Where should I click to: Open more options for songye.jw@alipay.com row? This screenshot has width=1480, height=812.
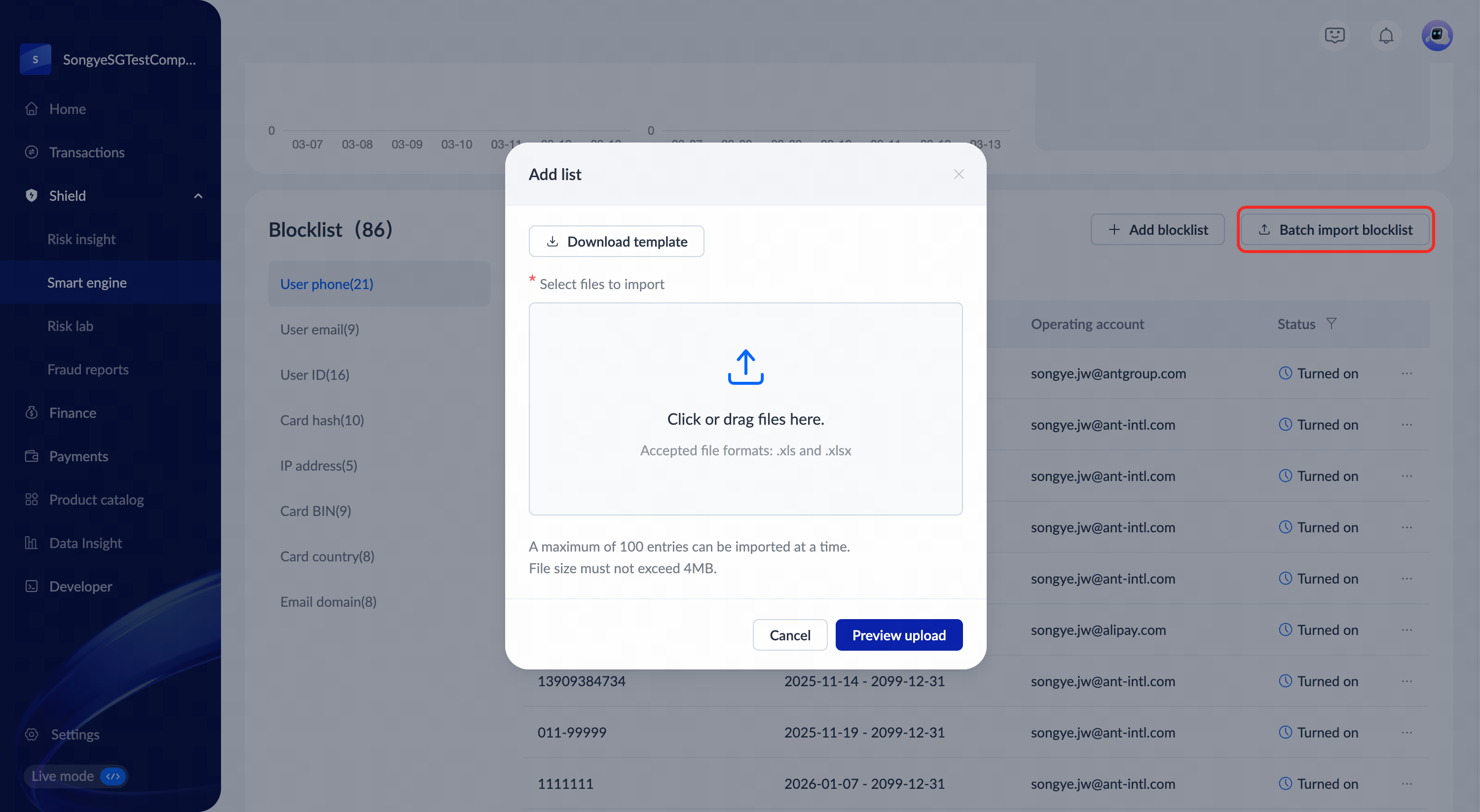(1406, 630)
